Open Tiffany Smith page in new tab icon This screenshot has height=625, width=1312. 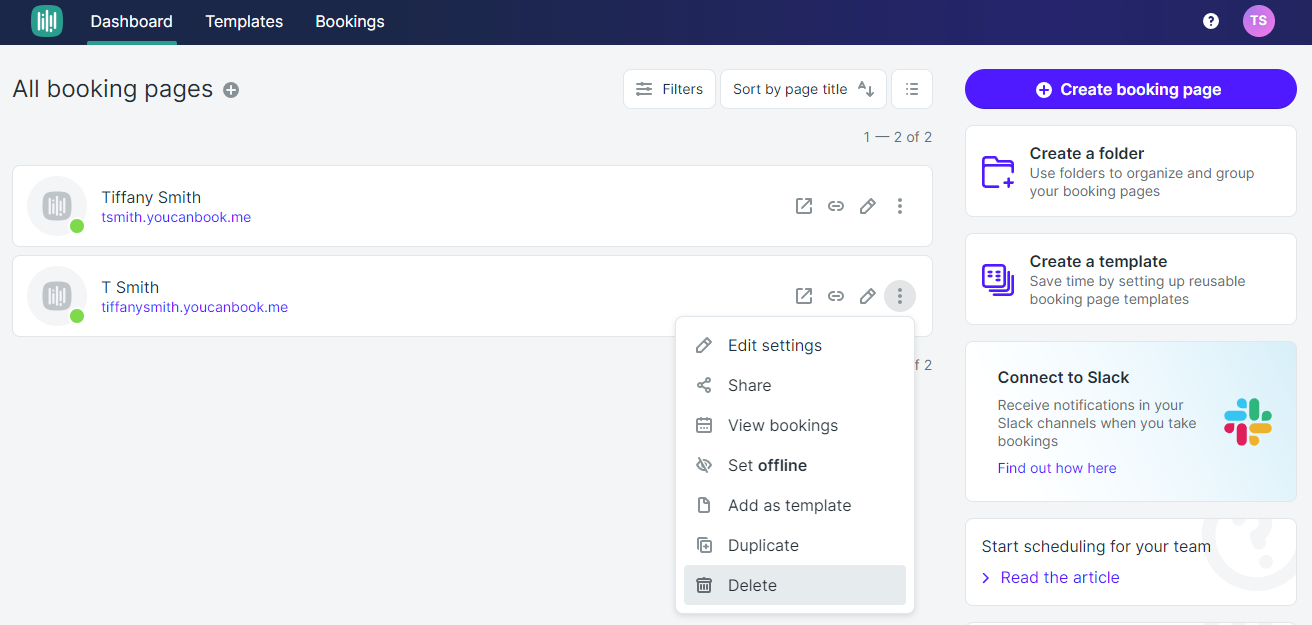coord(804,206)
